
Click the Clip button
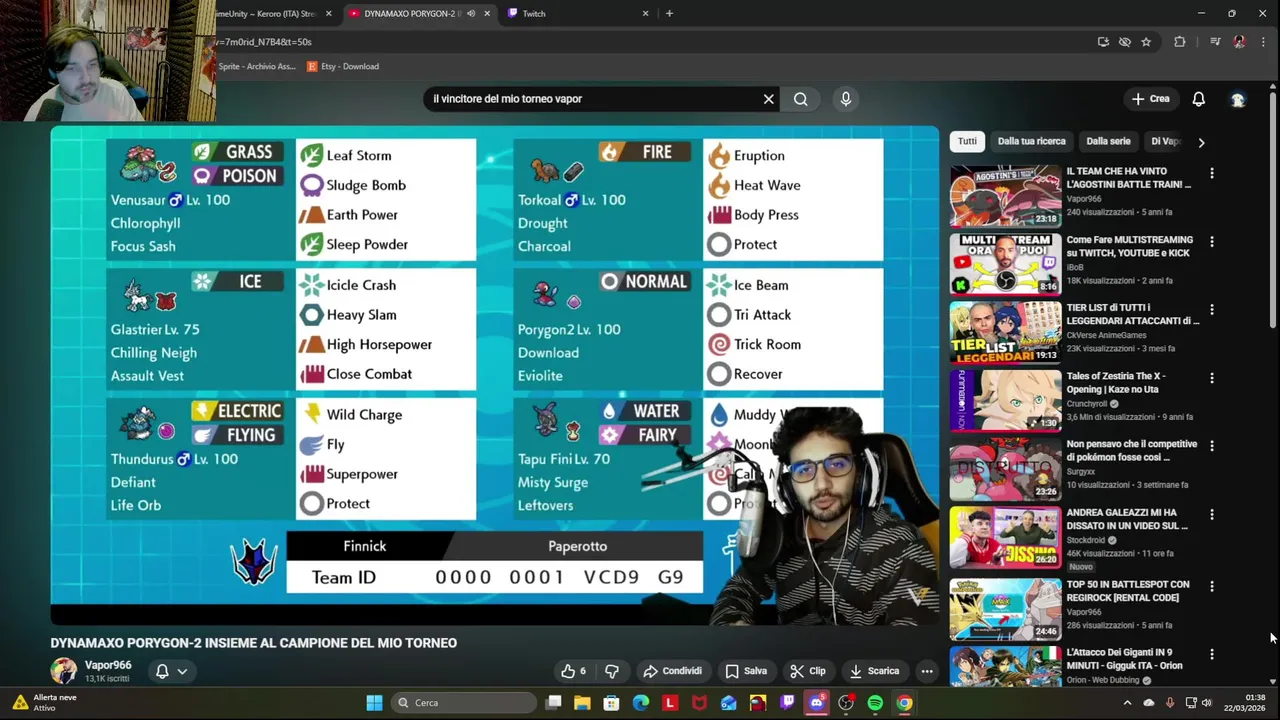point(807,671)
